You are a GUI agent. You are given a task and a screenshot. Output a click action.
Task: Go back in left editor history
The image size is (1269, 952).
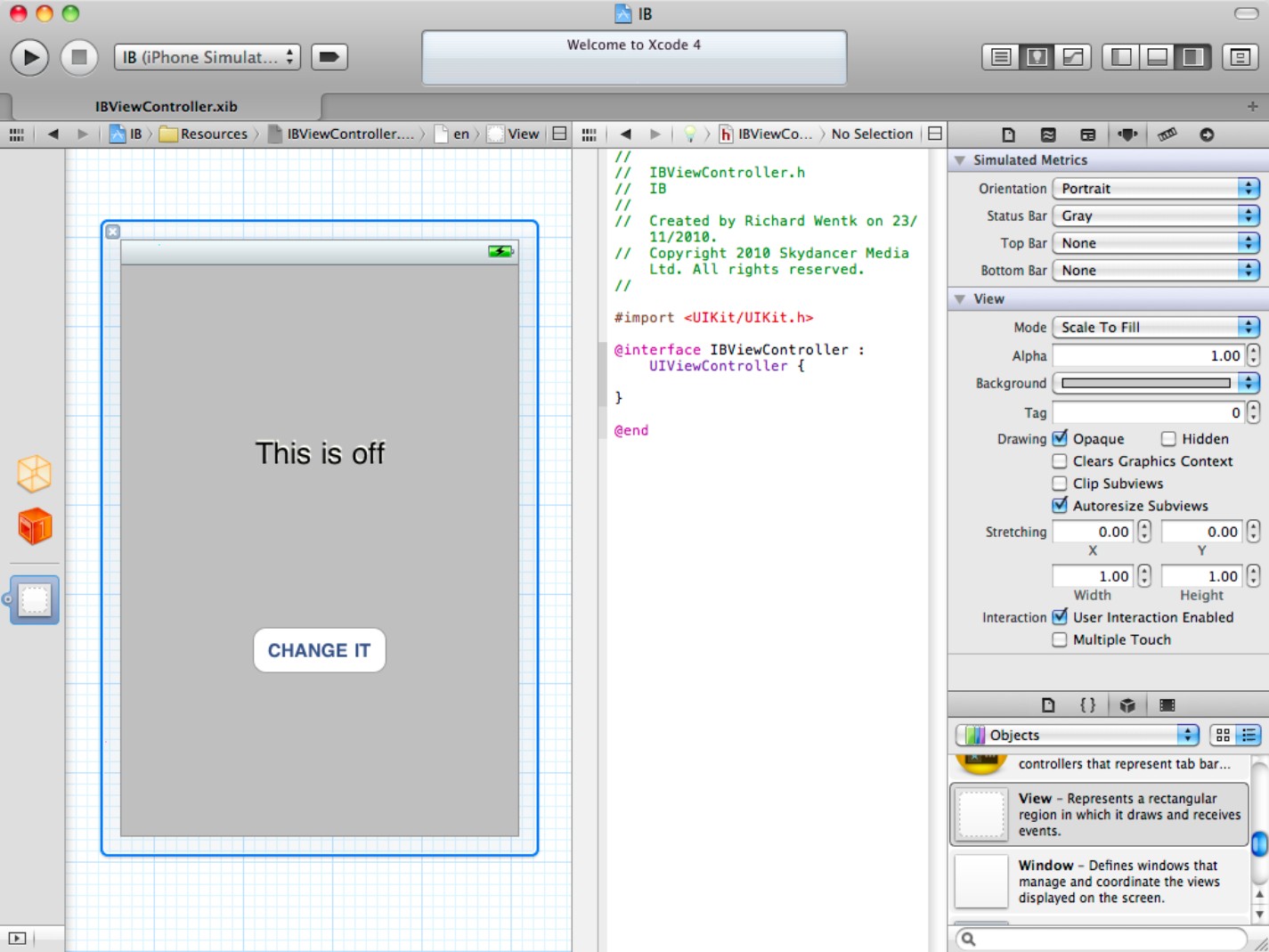[x=53, y=134]
